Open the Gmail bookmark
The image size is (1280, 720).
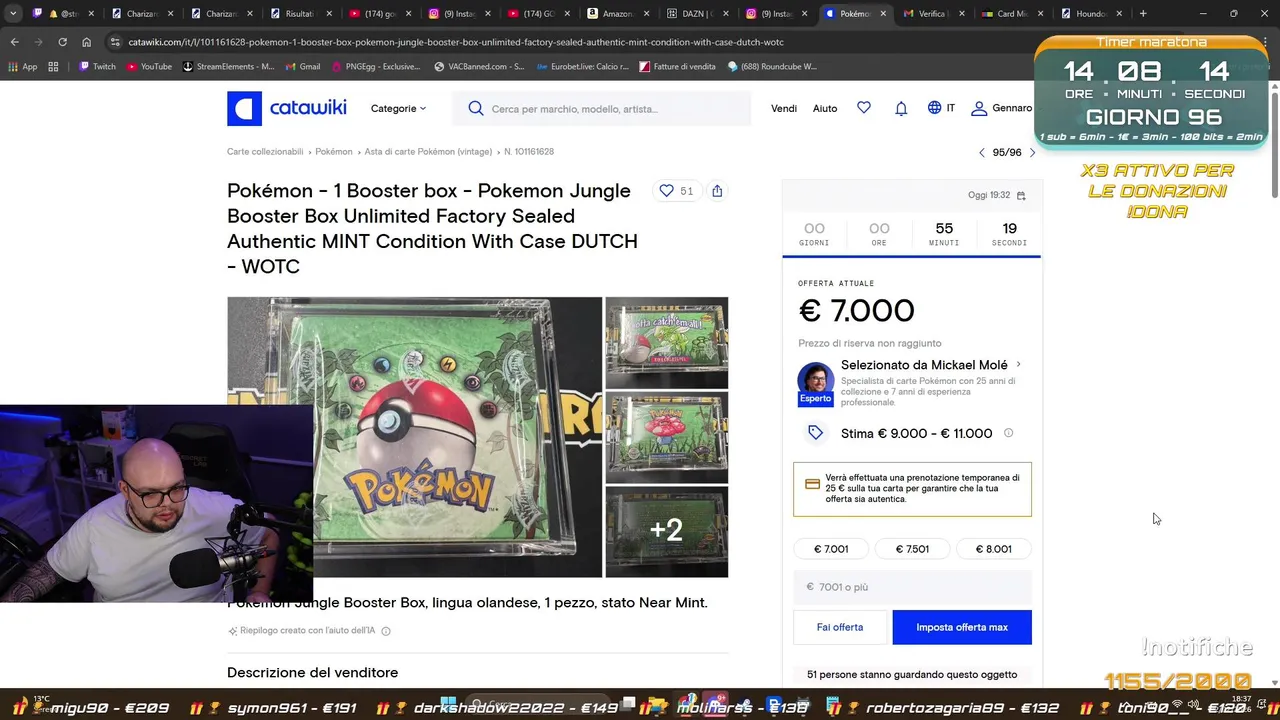tap(302, 67)
